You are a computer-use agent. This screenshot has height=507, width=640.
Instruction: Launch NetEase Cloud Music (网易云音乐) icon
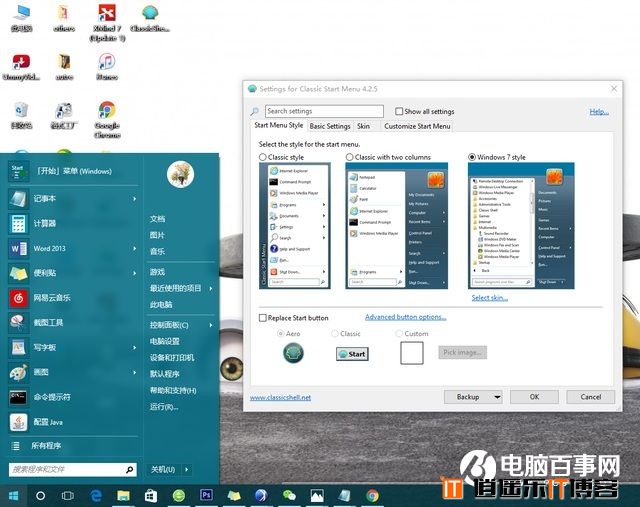tap(18, 298)
